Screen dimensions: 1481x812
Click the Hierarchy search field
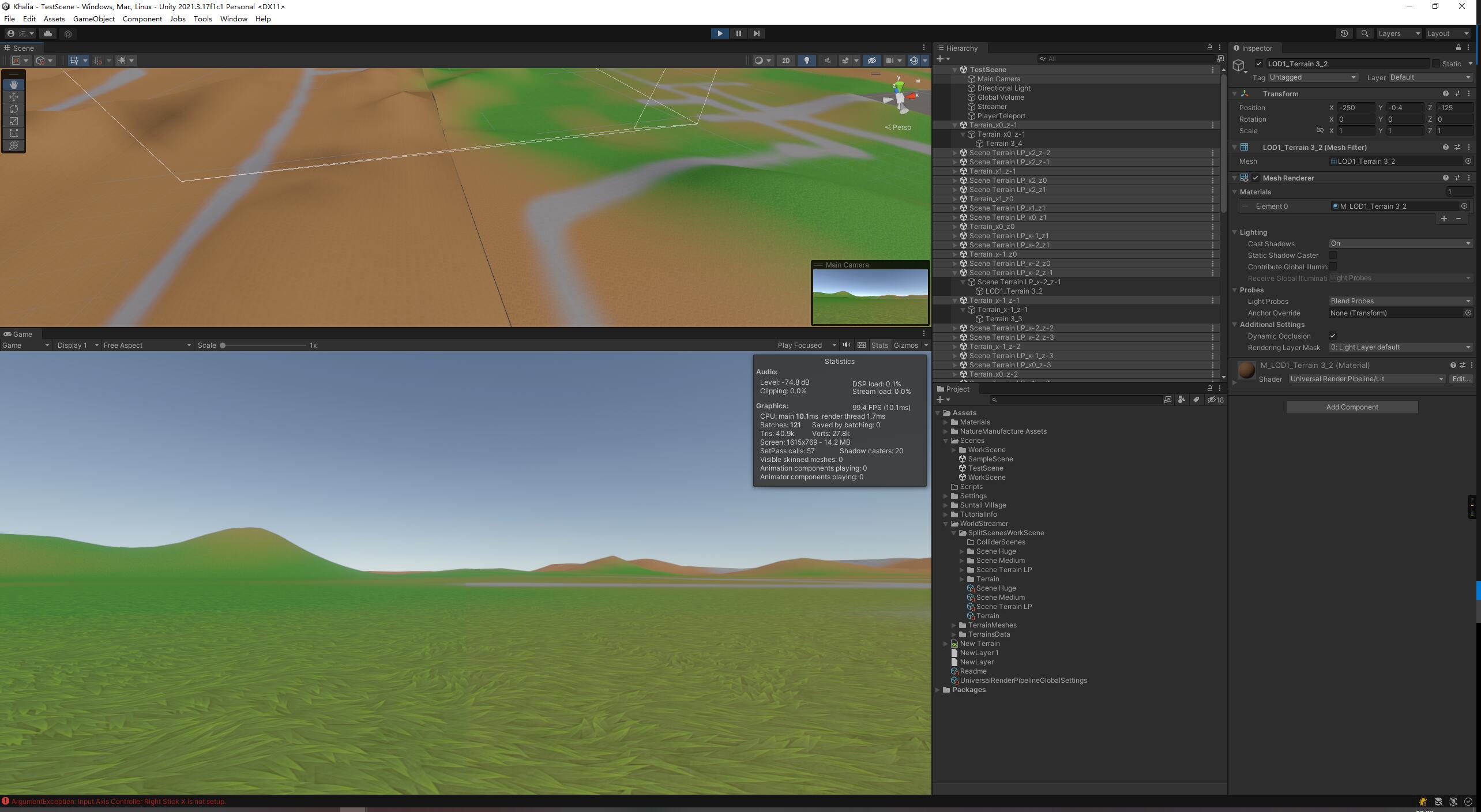click(1126, 59)
